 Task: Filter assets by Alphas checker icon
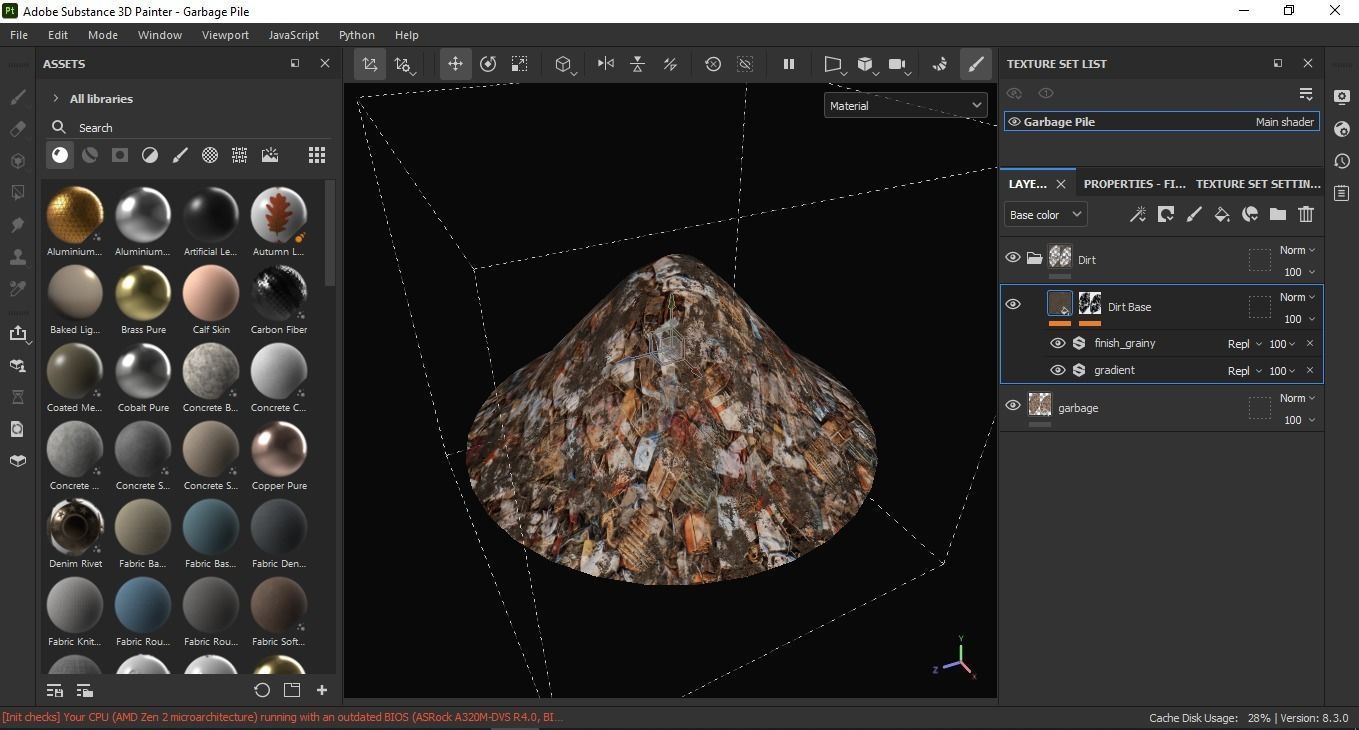click(210, 155)
